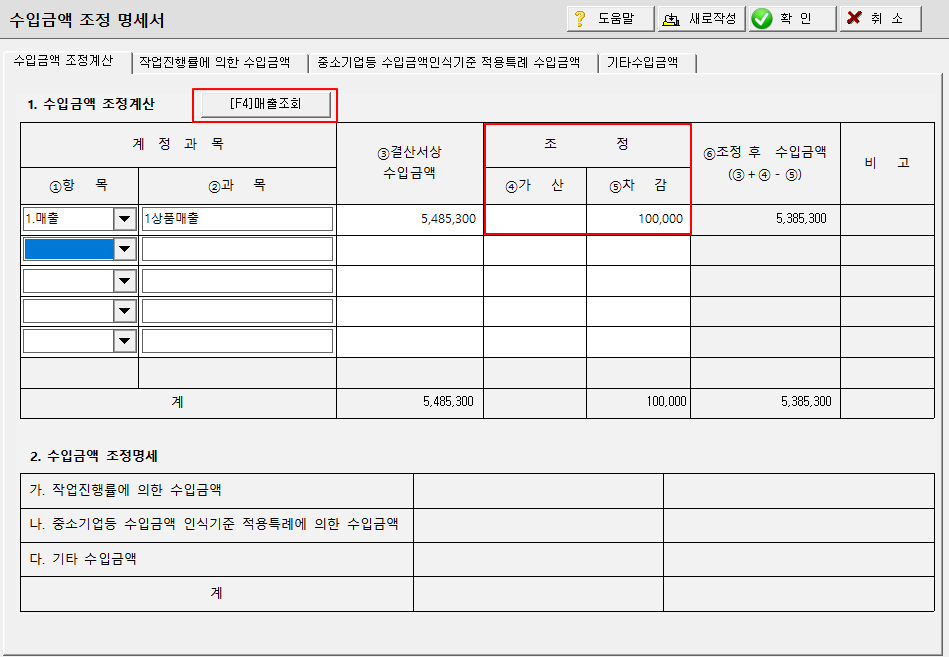Click the 계 total 100,000 value

tap(666, 402)
